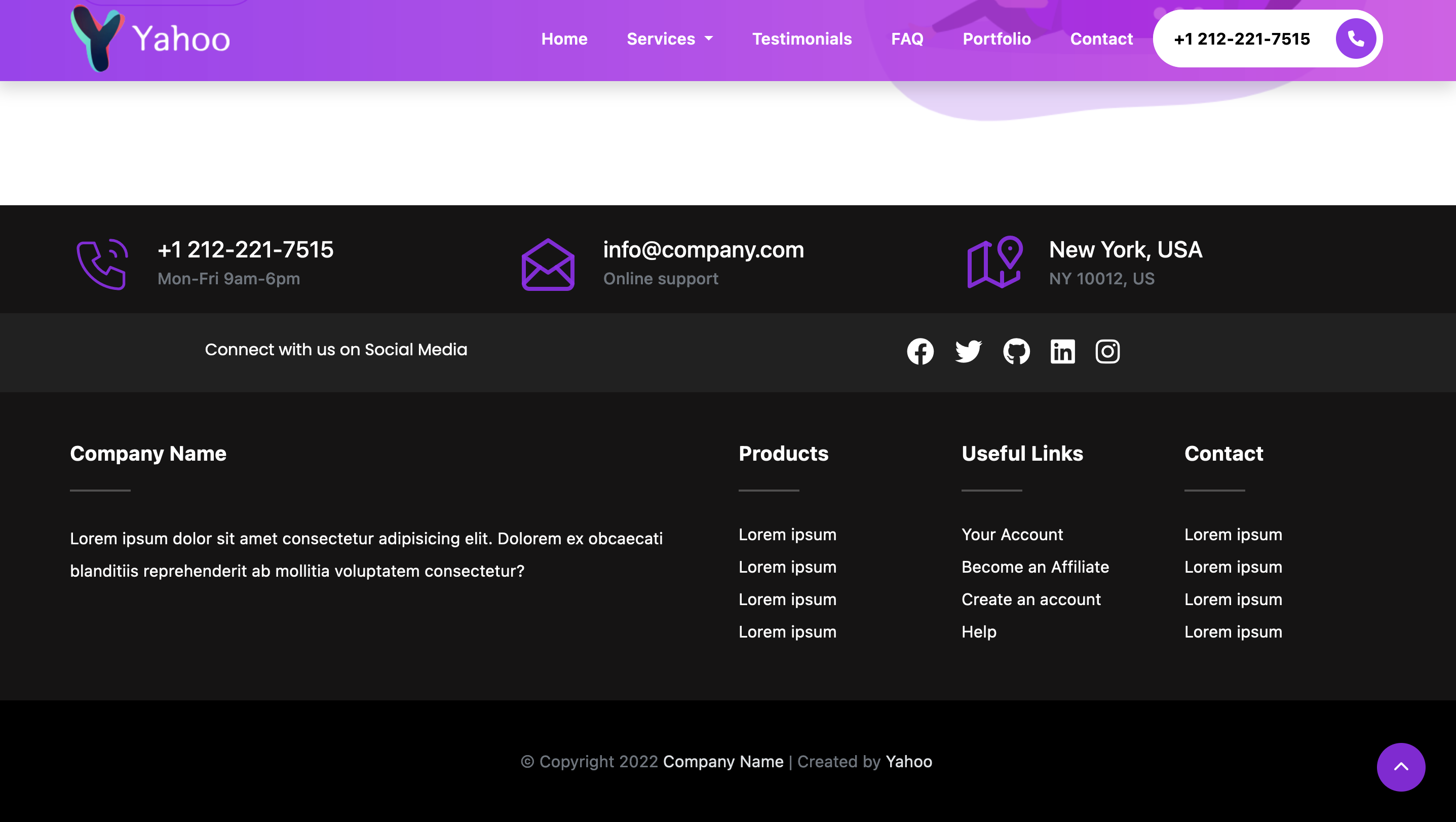Click the +1 212-221-7515 phone button
This screenshot has height=822, width=1456.
pyautogui.click(x=1242, y=39)
